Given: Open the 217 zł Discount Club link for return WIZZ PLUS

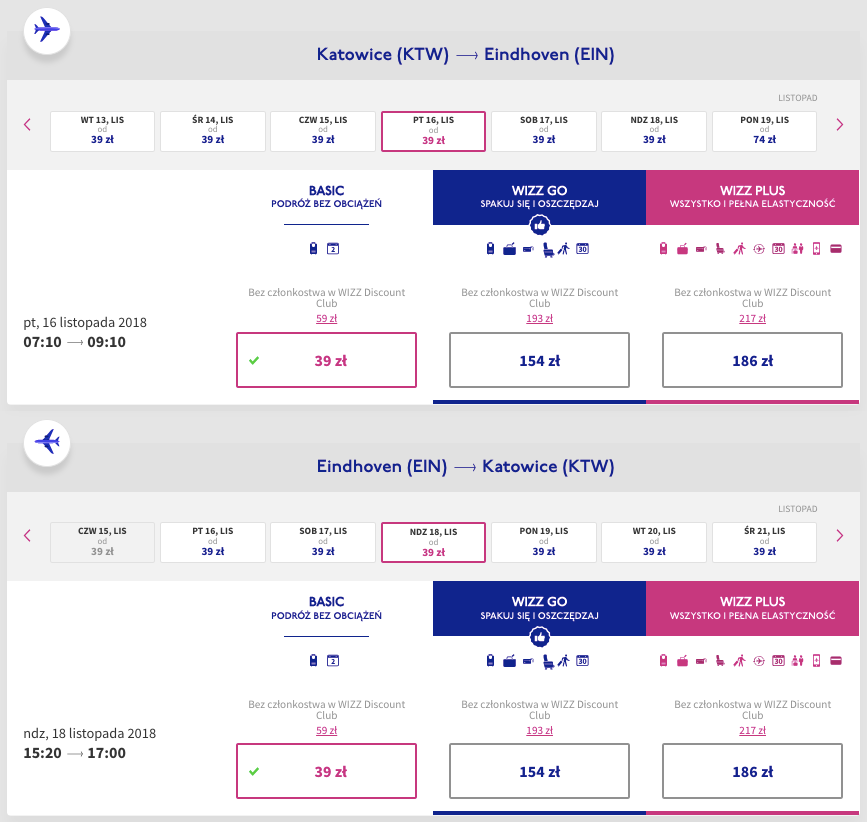Looking at the screenshot, I should click(x=752, y=729).
